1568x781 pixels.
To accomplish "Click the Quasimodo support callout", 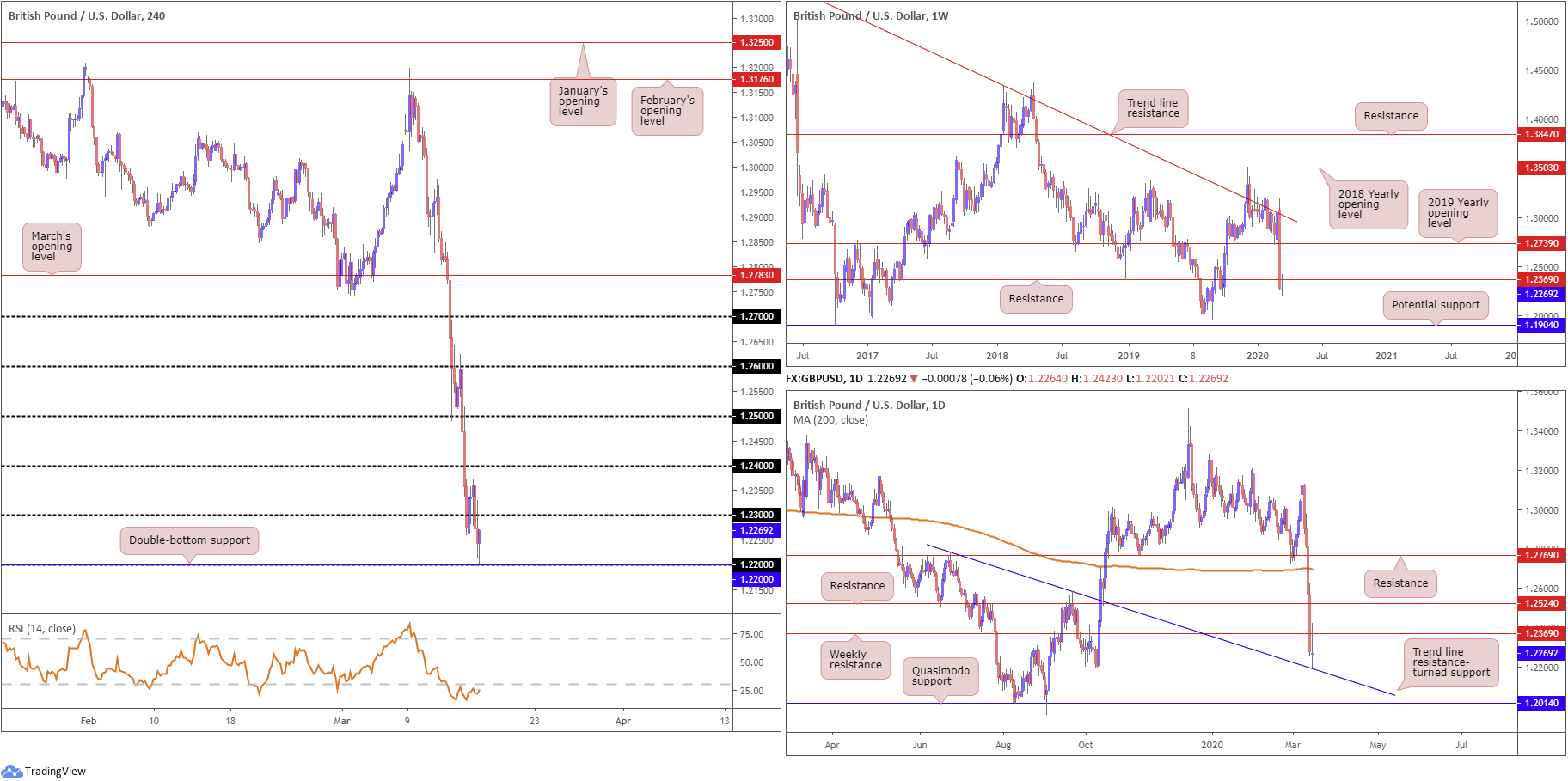I will (x=940, y=676).
